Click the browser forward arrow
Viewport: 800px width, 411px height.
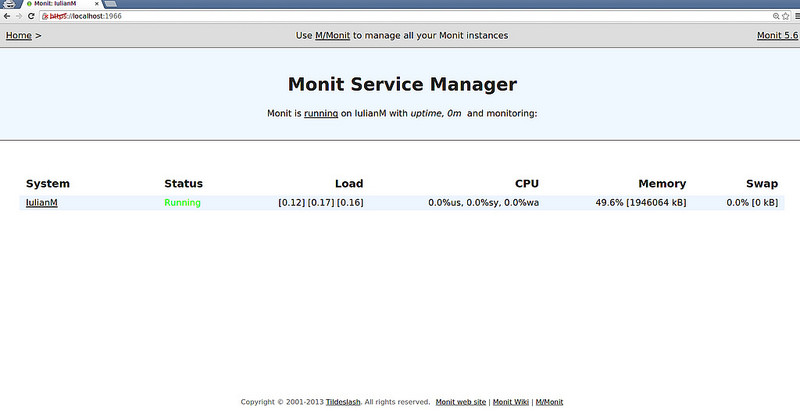(18, 17)
